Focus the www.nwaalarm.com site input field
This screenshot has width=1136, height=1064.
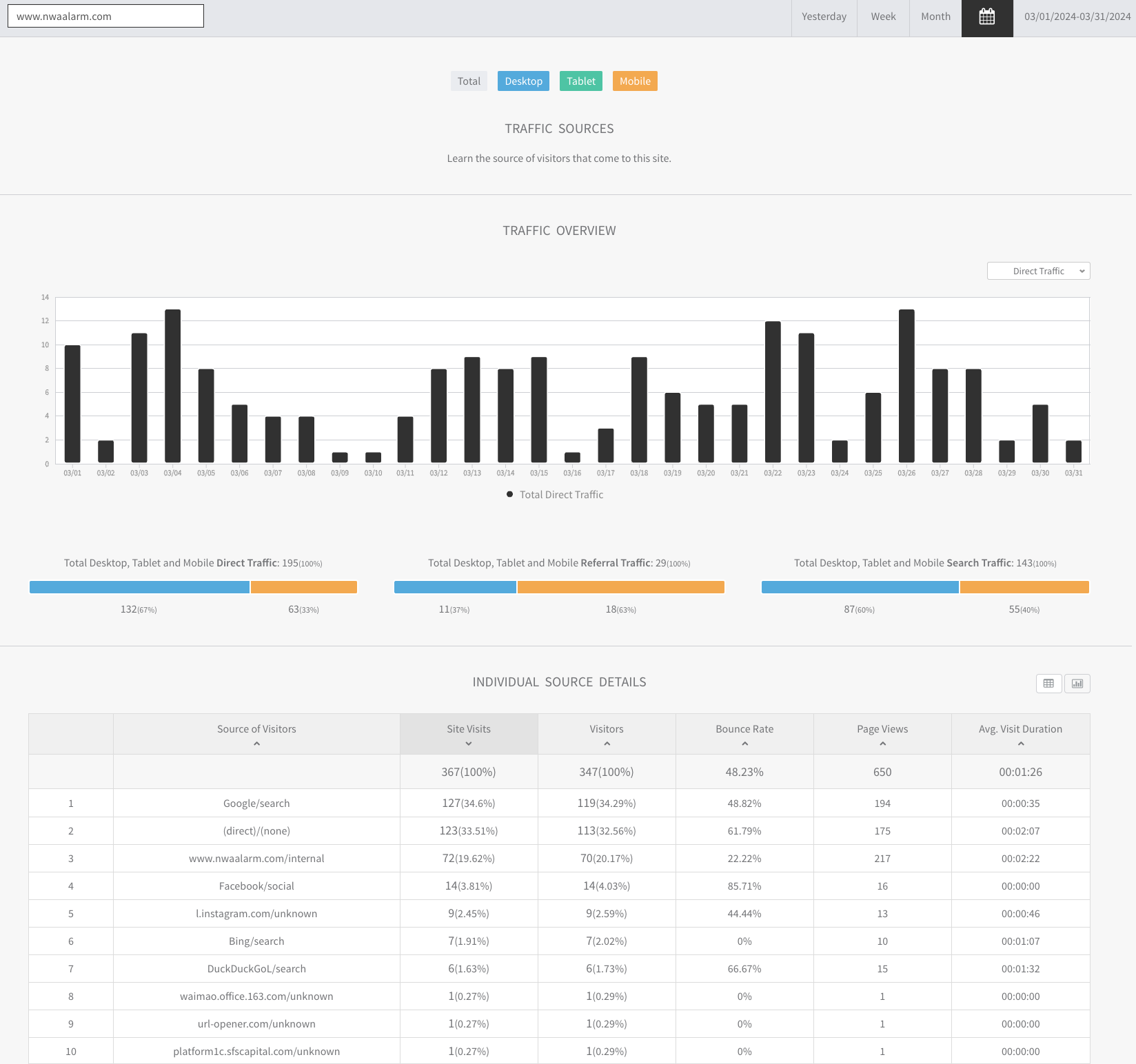click(x=105, y=16)
